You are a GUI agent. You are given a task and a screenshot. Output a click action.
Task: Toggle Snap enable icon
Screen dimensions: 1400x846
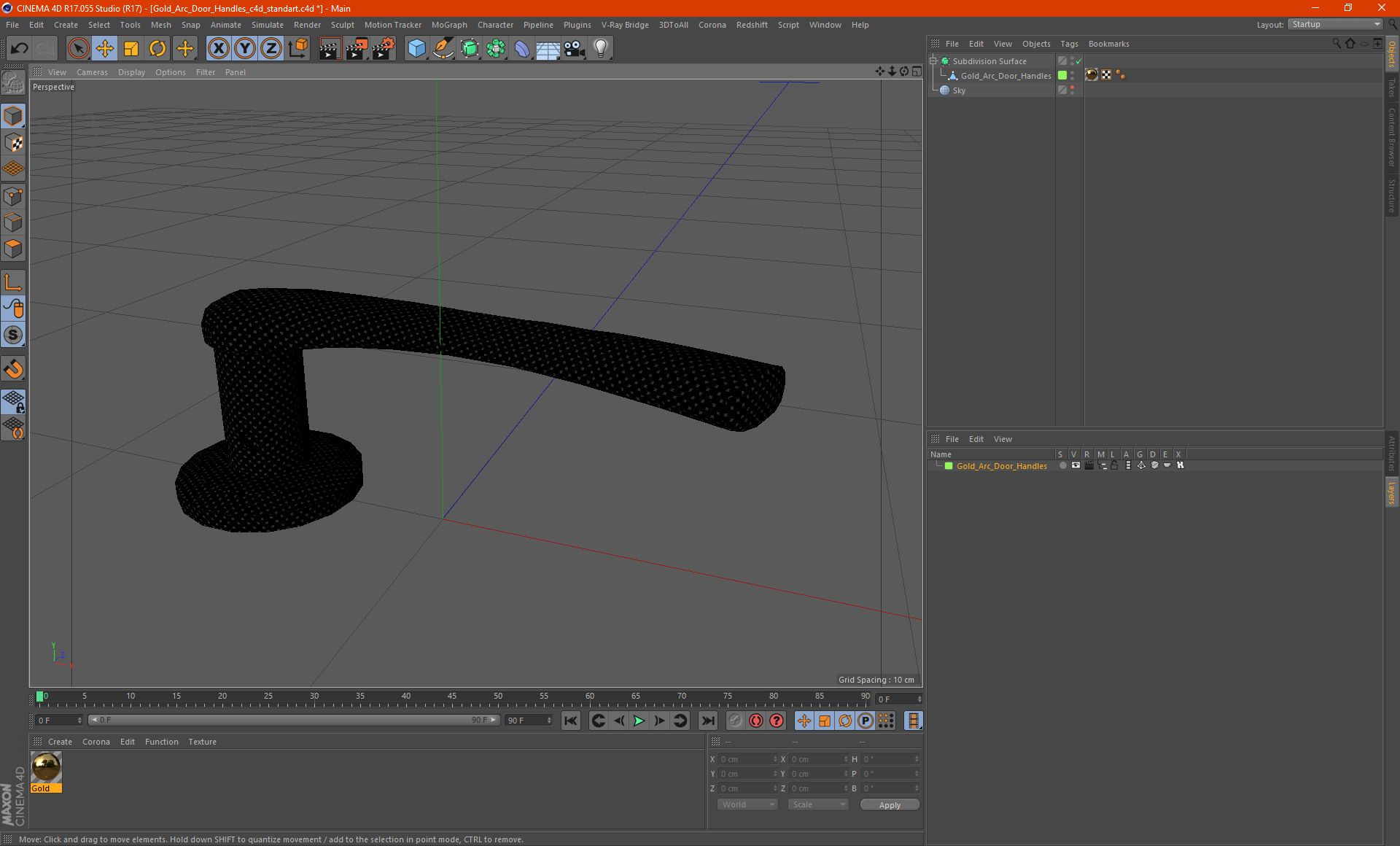coord(13,335)
